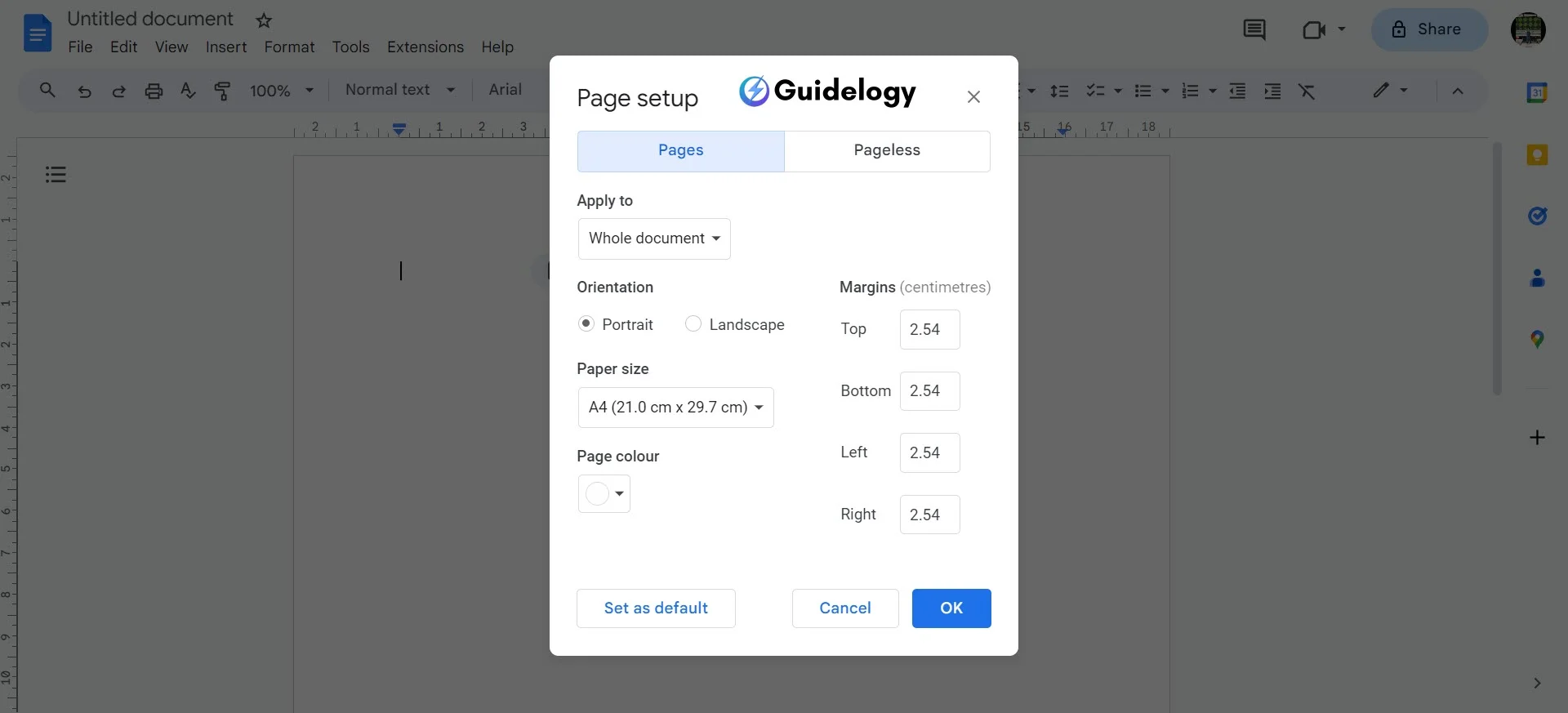This screenshot has height=713, width=1568.
Task: Open the Paper size A4 dropdown
Action: point(675,408)
